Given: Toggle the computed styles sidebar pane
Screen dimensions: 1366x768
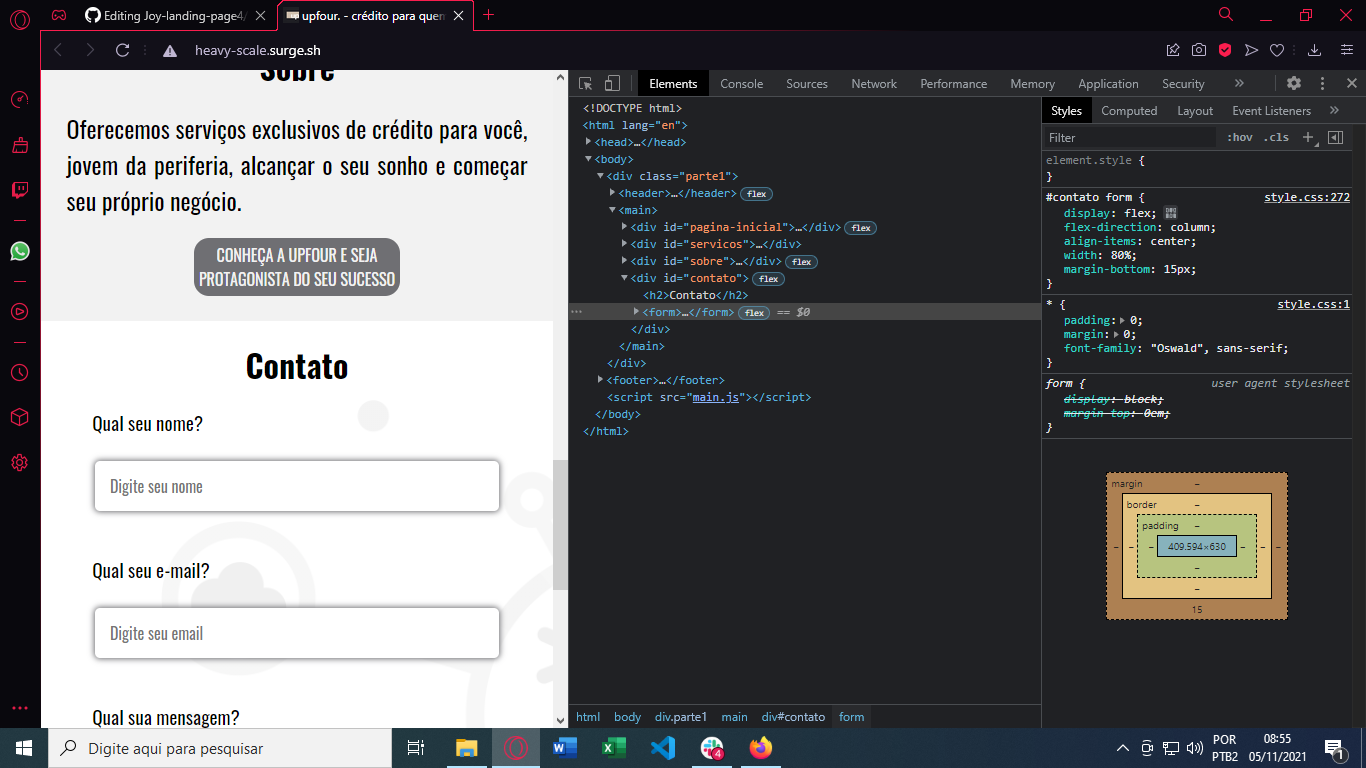Looking at the screenshot, I should [1335, 137].
